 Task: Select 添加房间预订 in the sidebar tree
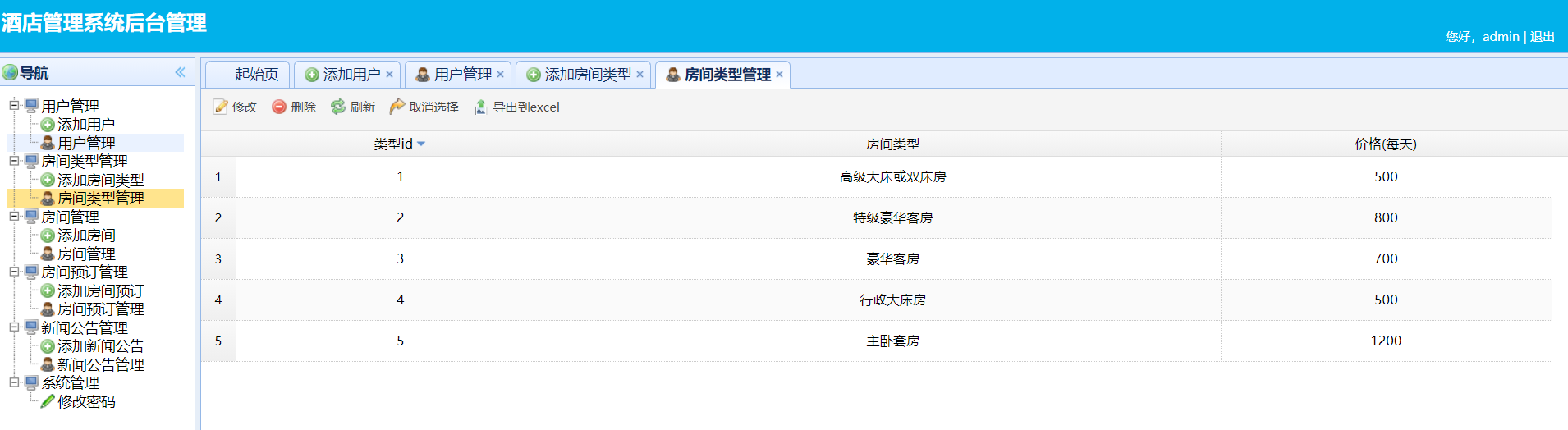100,291
